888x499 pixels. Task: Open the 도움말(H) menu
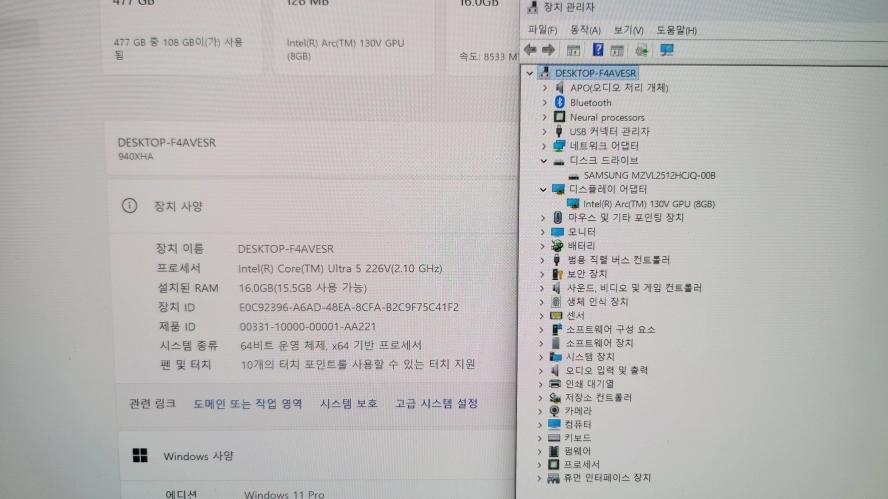pyautogui.click(x=676, y=30)
